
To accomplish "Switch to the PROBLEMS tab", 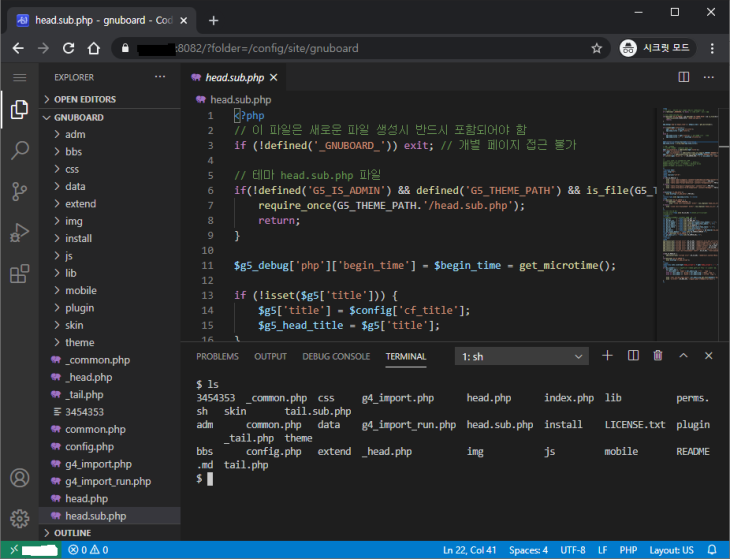I will click(217, 356).
